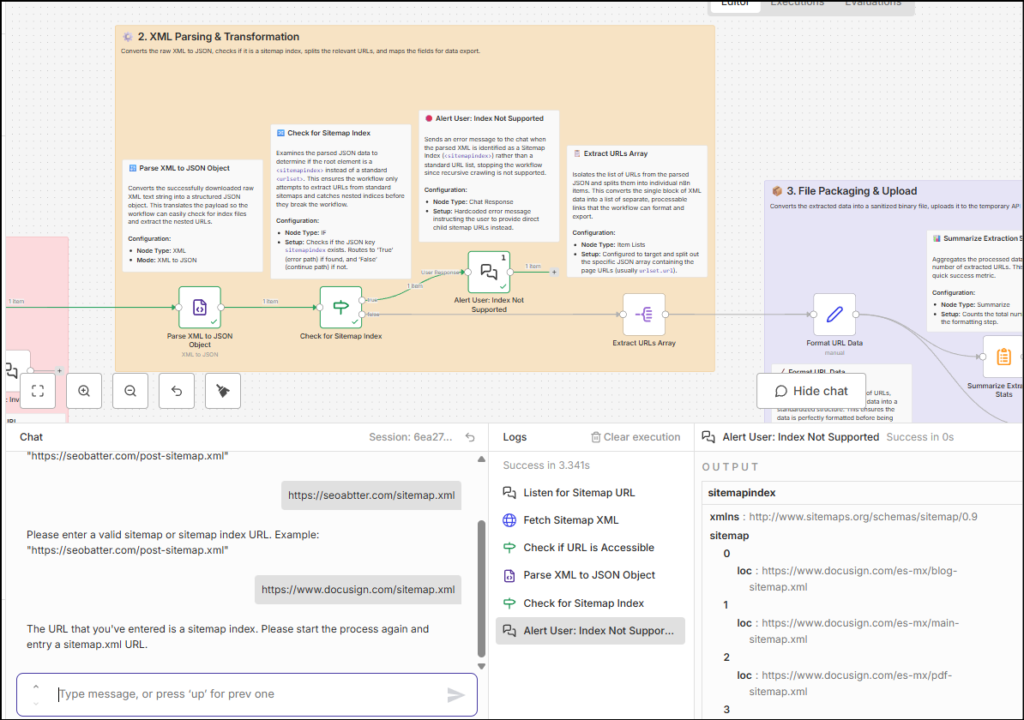Screen dimensions: 1024x720
Task: Select Check if URL is Accessible log entry
Action: tap(590, 548)
